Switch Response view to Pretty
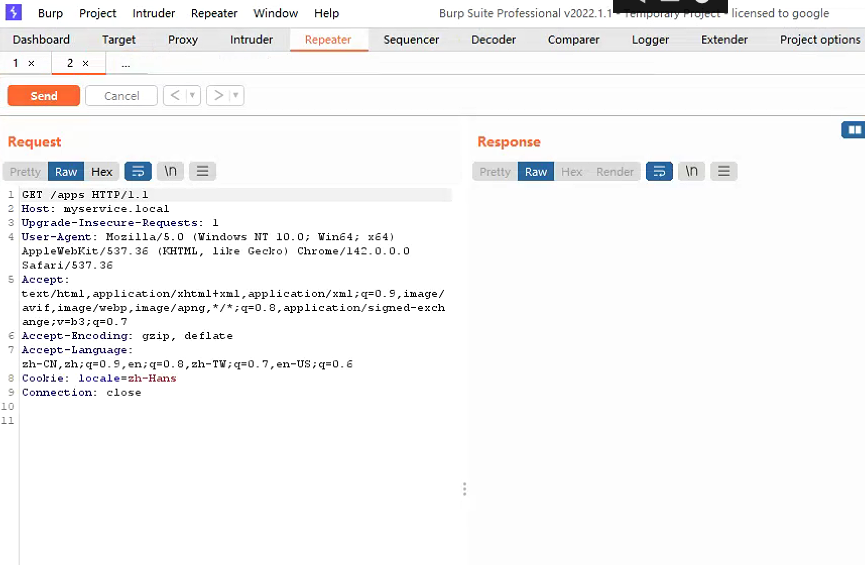This screenshot has width=865, height=565. pyautogui.click(x=495, y=172)
